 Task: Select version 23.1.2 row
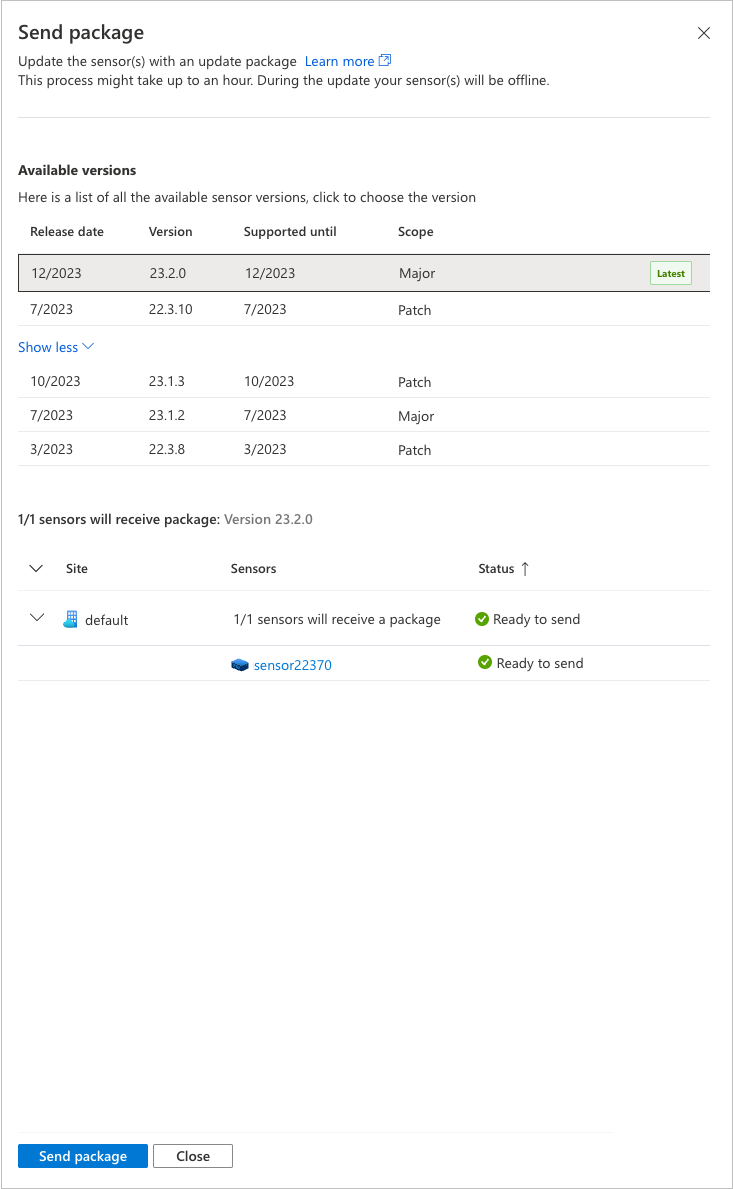364,416
